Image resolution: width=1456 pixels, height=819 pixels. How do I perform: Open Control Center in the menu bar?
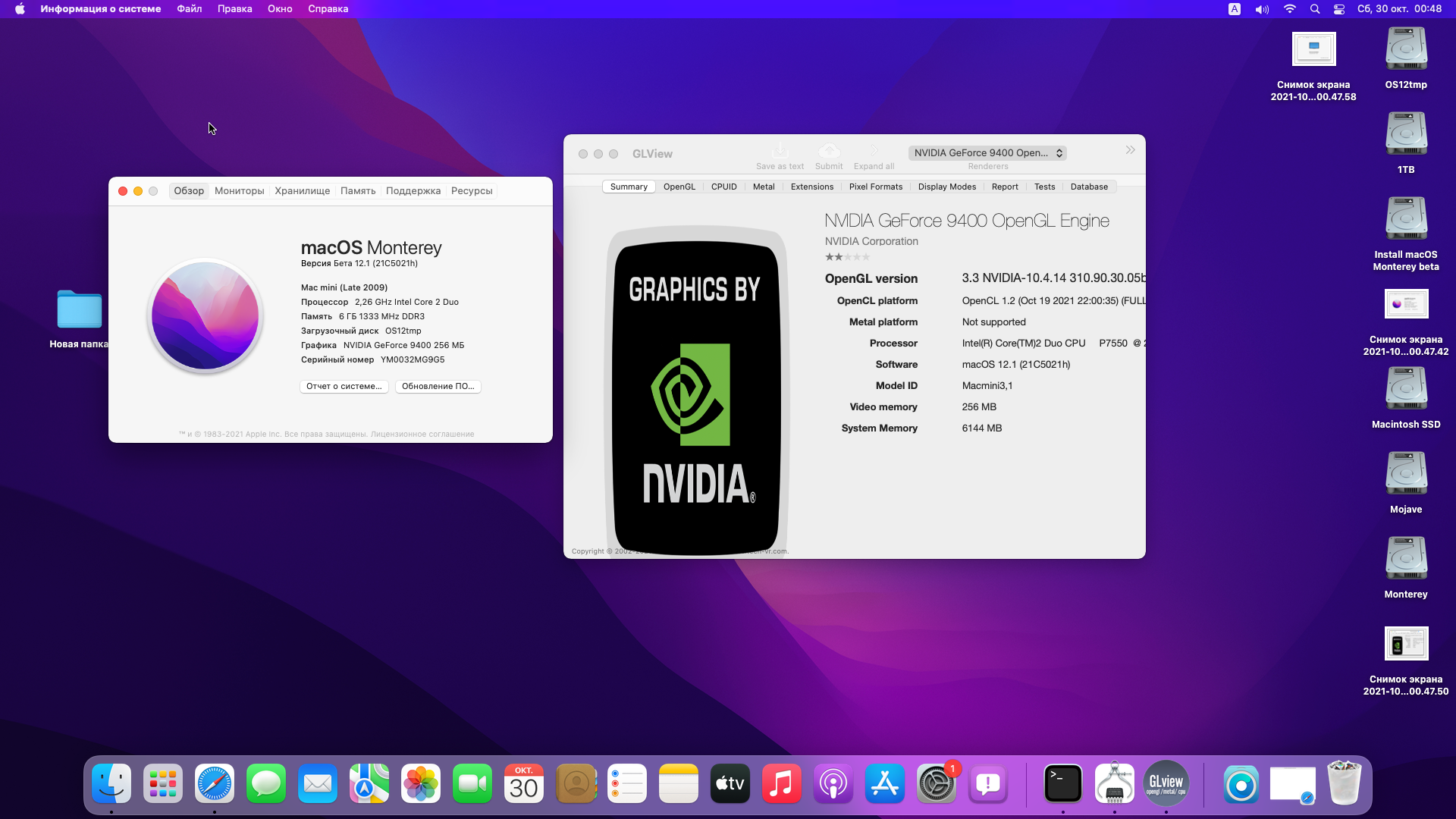[x=1339, y=9]
